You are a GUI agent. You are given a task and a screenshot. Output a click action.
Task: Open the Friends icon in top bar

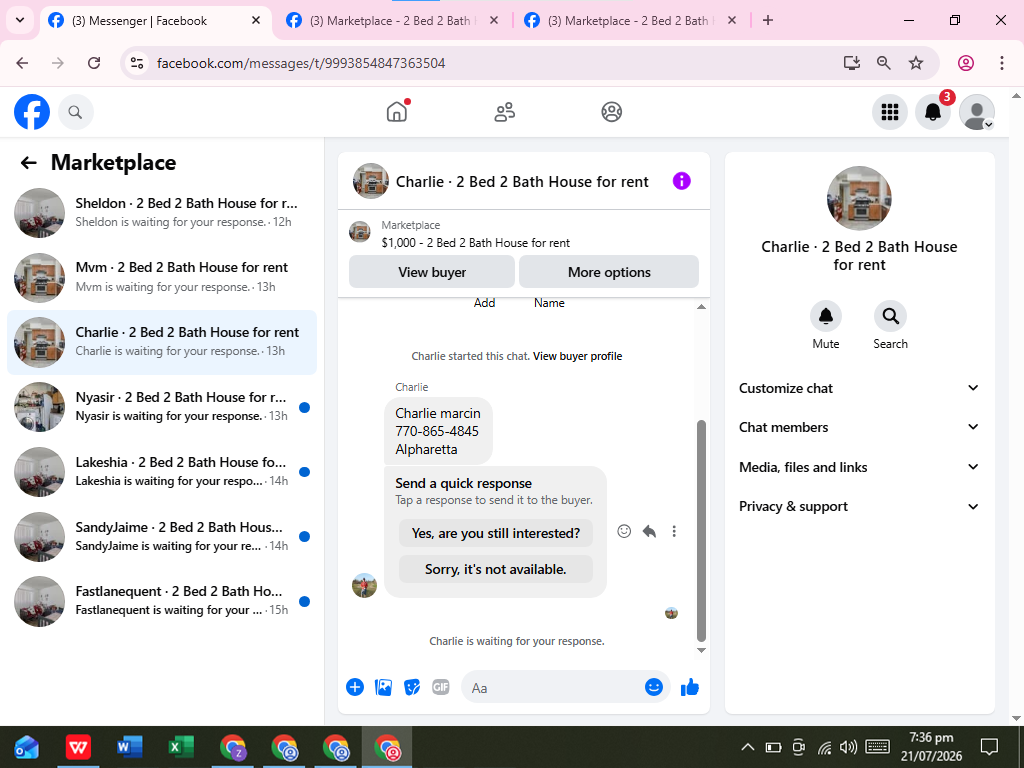pyautogui.click(x=504, y=112)
